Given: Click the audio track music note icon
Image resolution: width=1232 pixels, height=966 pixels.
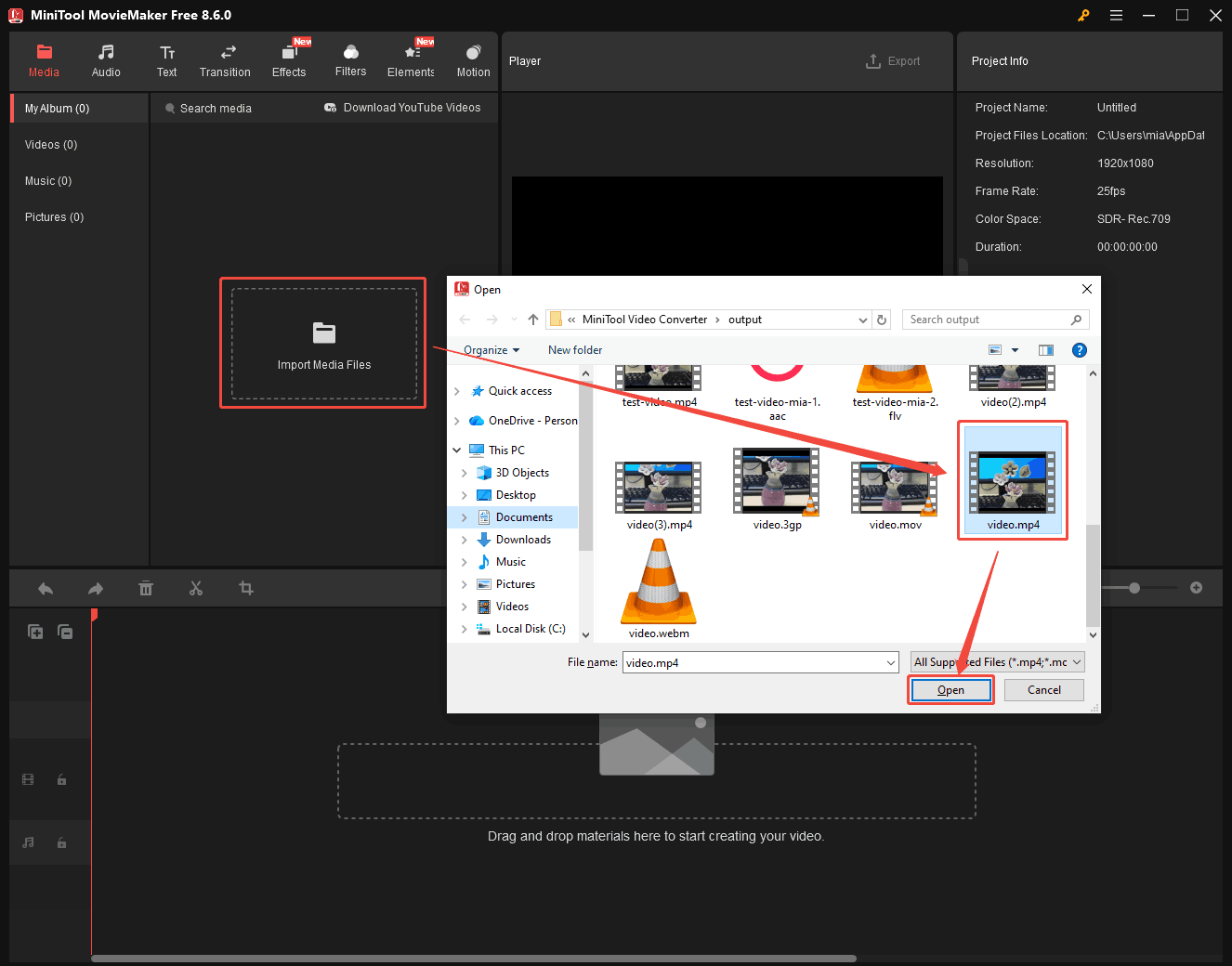Looking at the screenshot, I should point(28,842).
